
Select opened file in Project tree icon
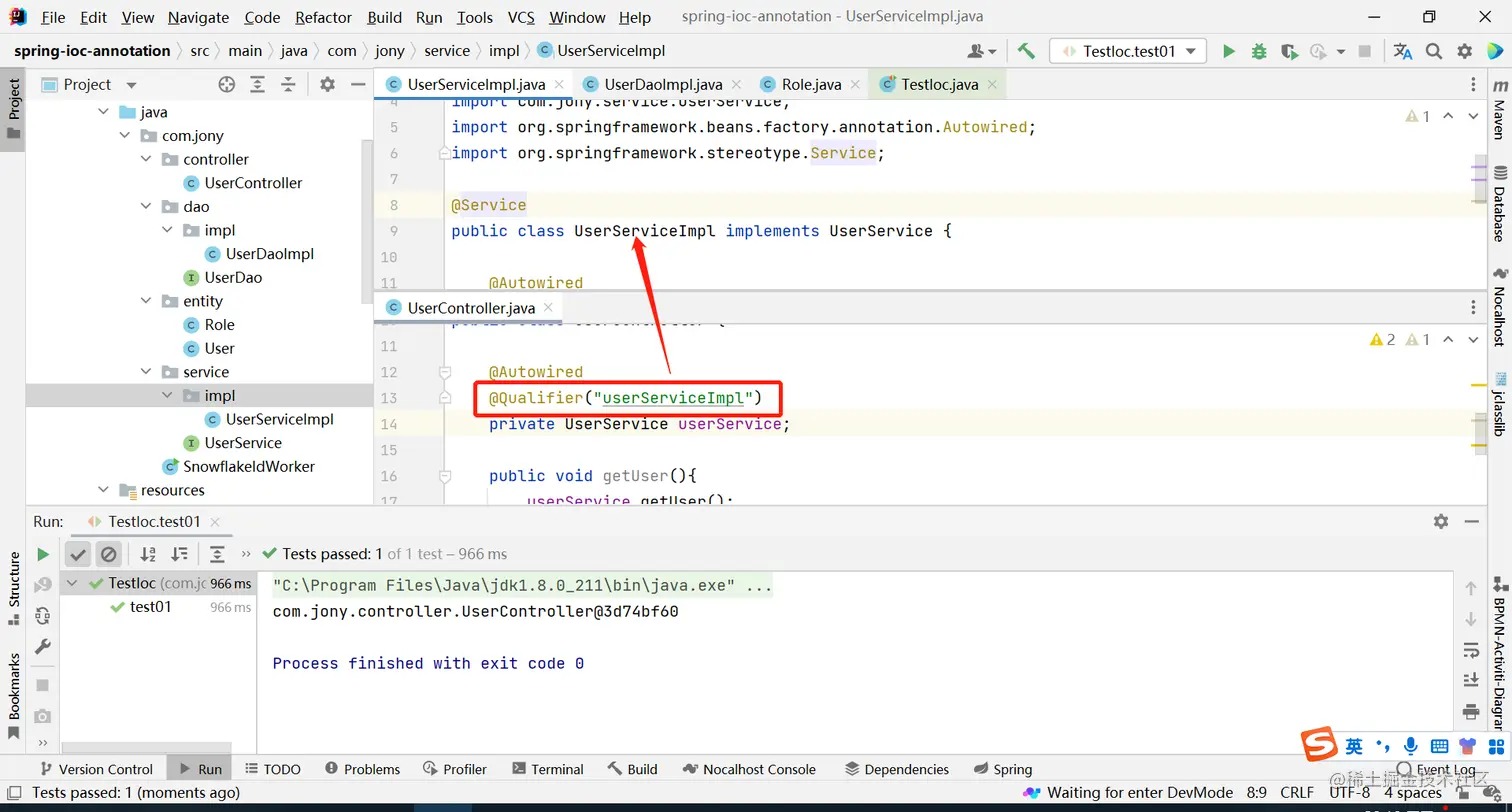(x=227, y=85)
